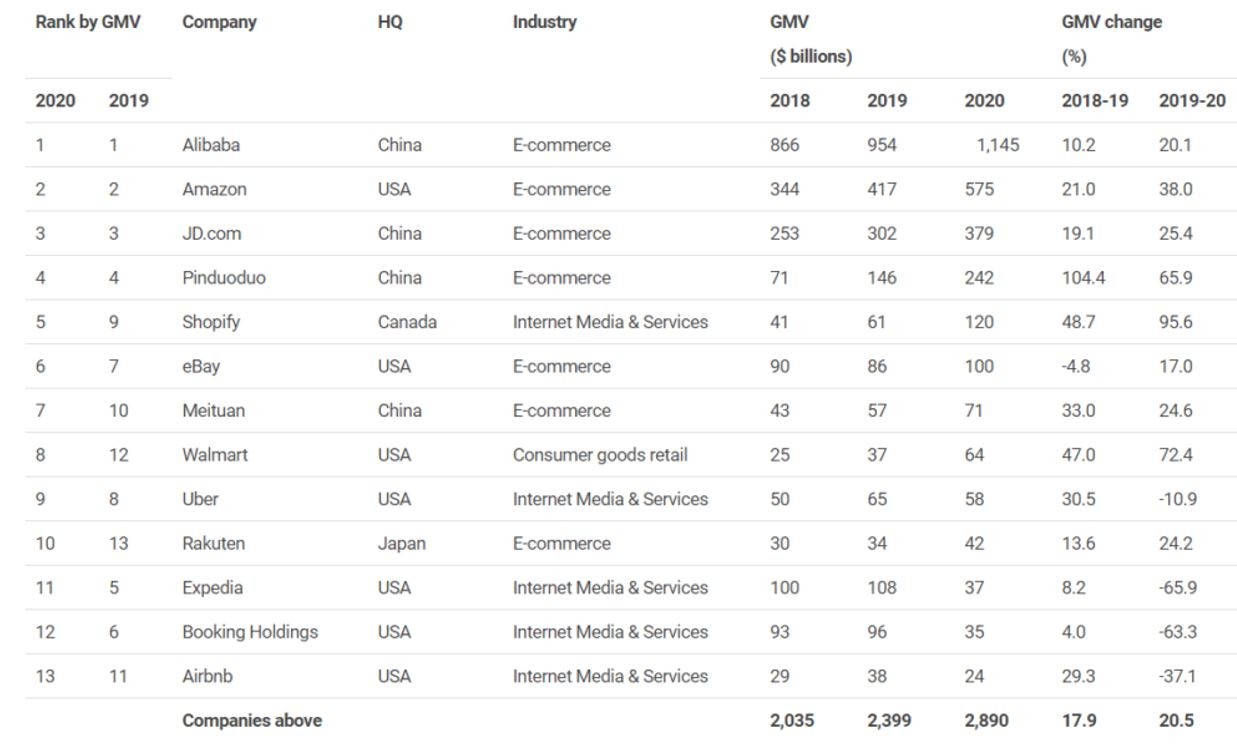
Task: Click the Company column header
Action: point(219,22)
